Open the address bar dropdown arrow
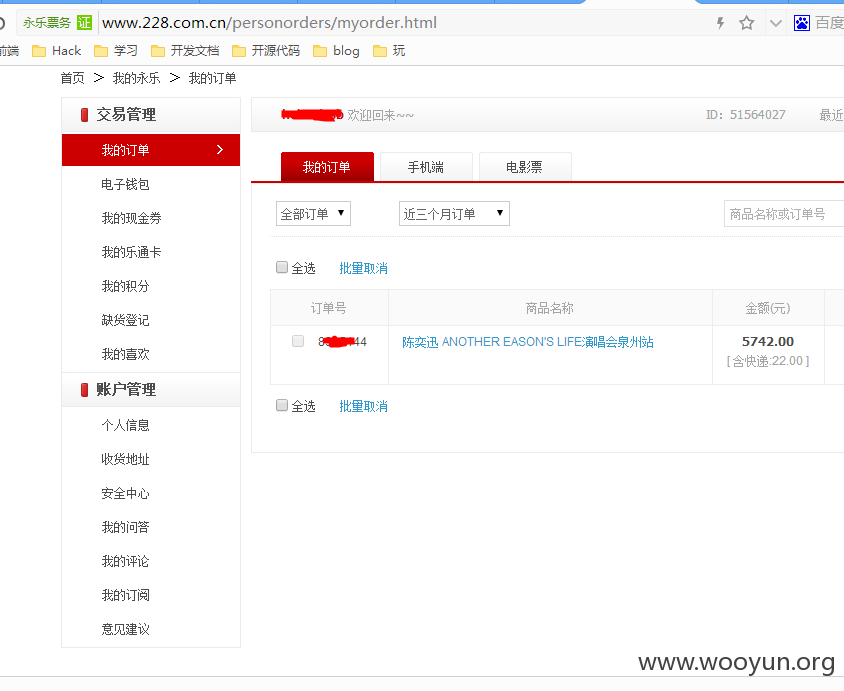This screenshot has height=691, width=844. (x=775, y=23)
